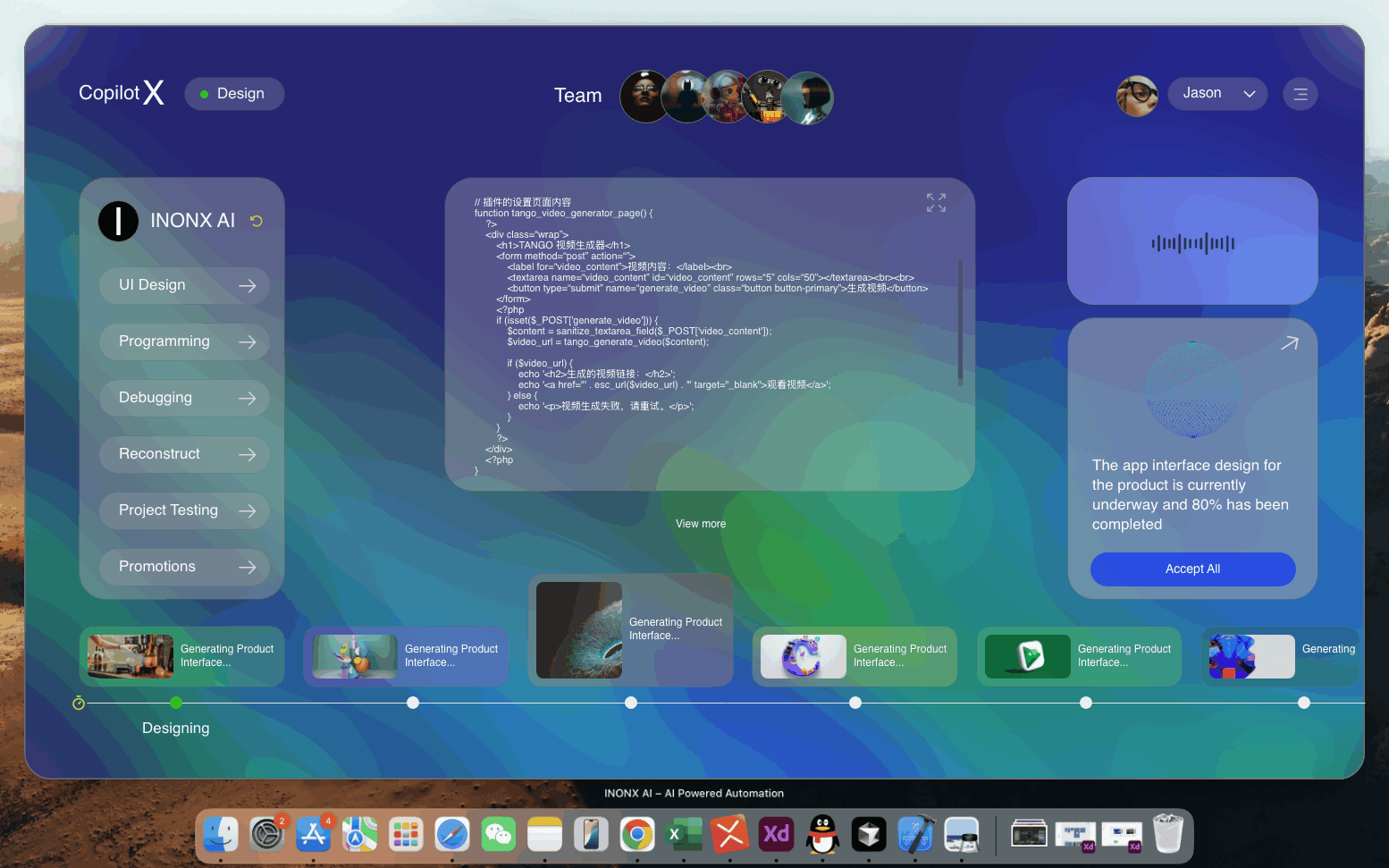Open Adobe XD in the dock

(x=776, y=835)
